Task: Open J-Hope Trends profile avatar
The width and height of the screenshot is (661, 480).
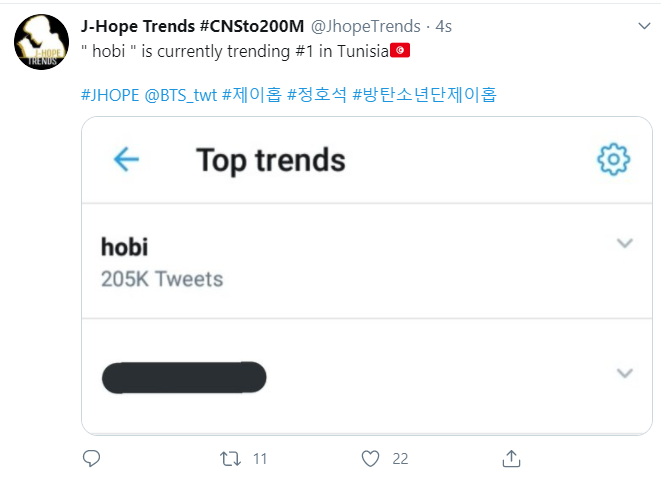Action: pyautogui.click(x=41, y=42)
